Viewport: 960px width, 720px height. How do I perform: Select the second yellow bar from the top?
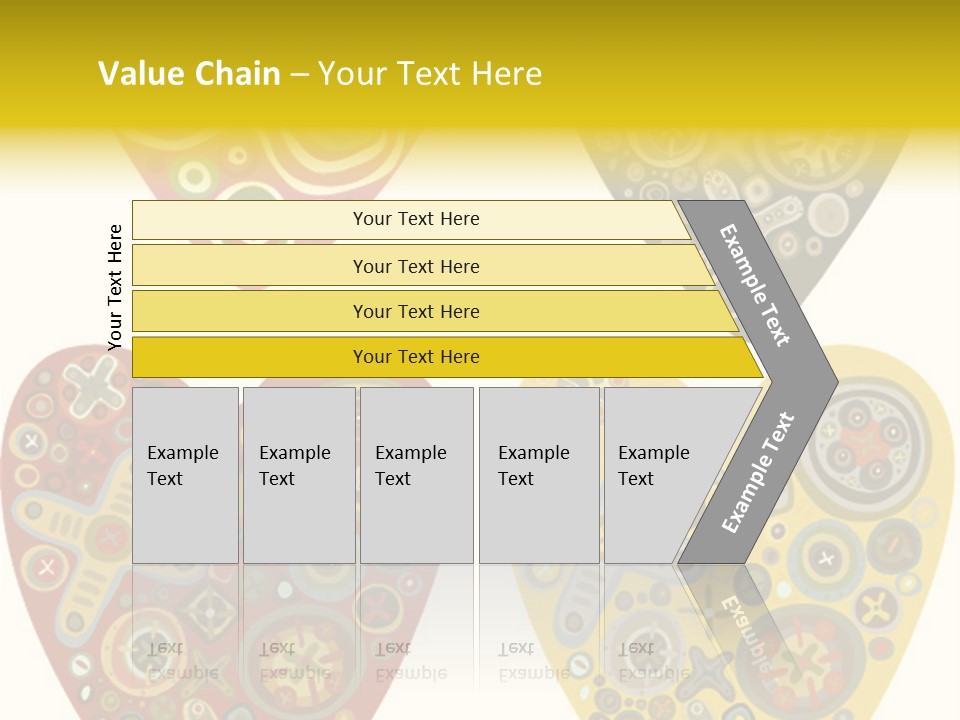click(416, 266)
